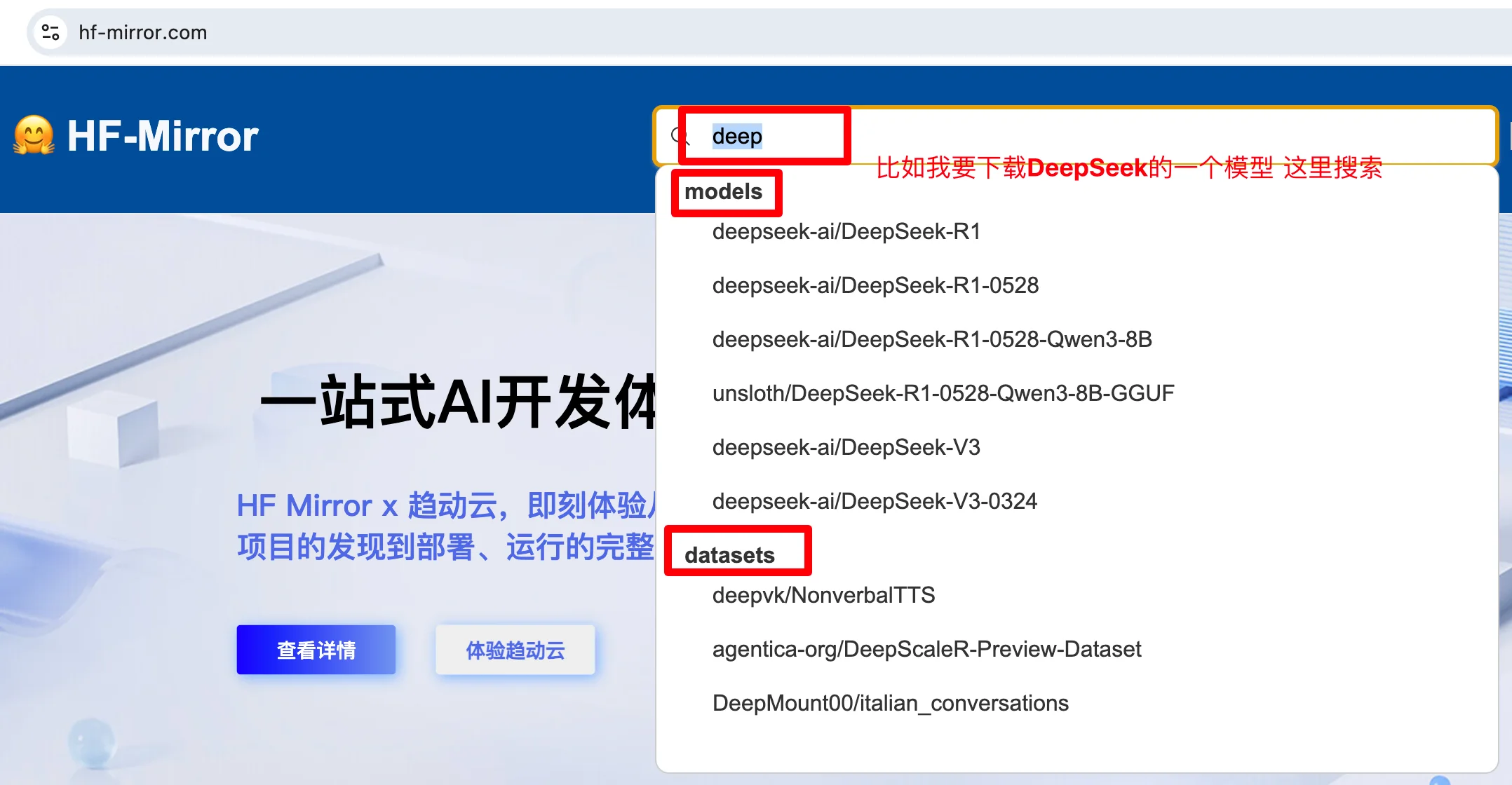Open DeepMount00/italian_conversations dataset suggestion
1512x785 pixels.
coord(890,703)
